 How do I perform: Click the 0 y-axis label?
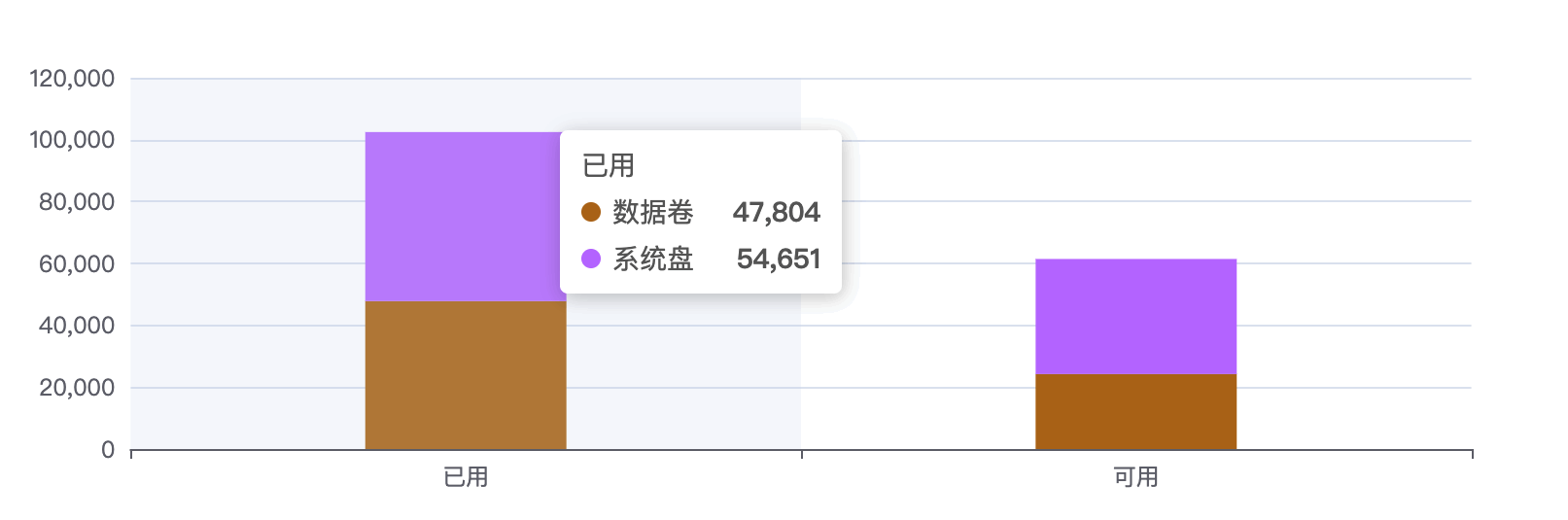tap(108, 450)
